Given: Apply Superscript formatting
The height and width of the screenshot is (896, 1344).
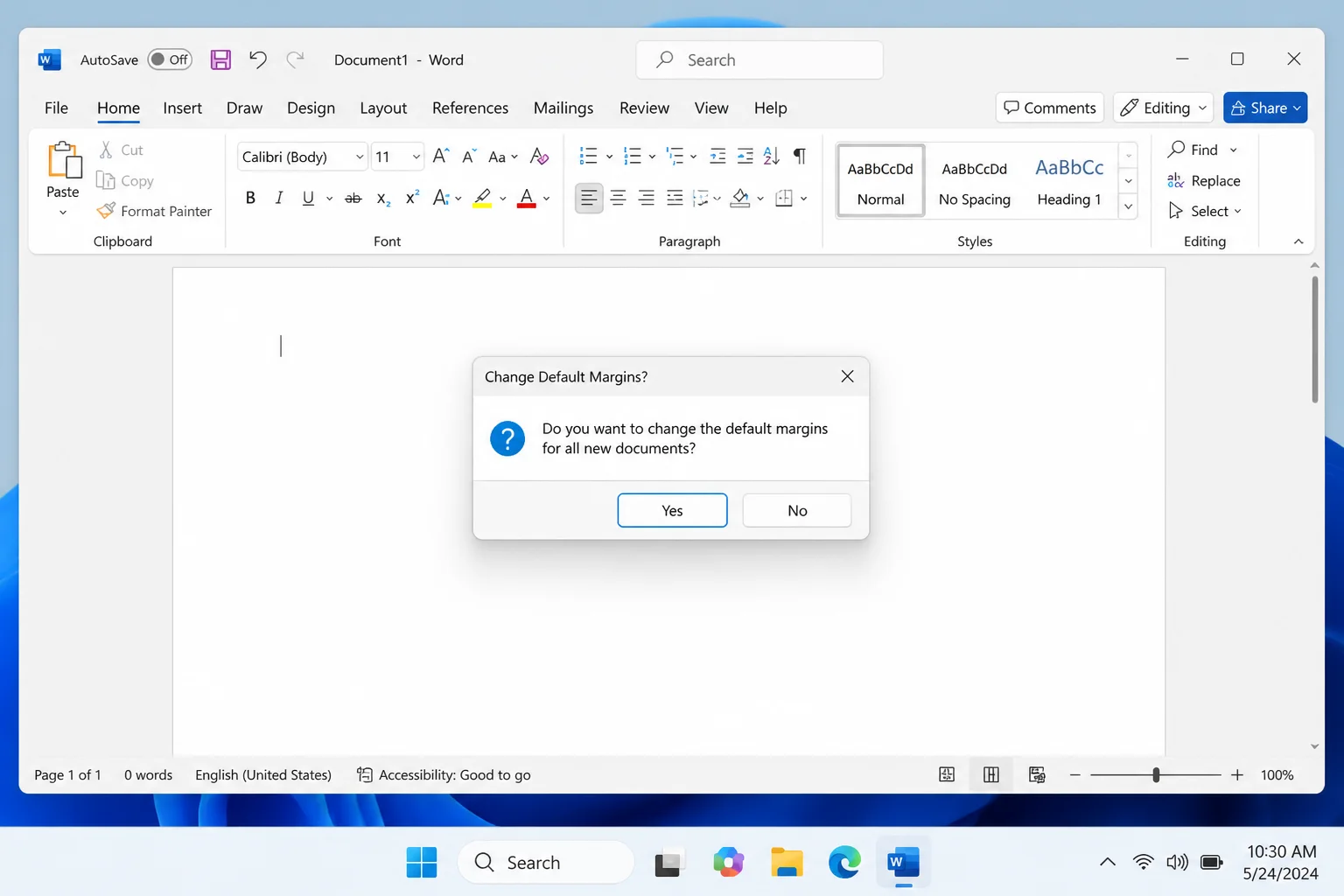Looking at the screenshot, I should (412, 198).
